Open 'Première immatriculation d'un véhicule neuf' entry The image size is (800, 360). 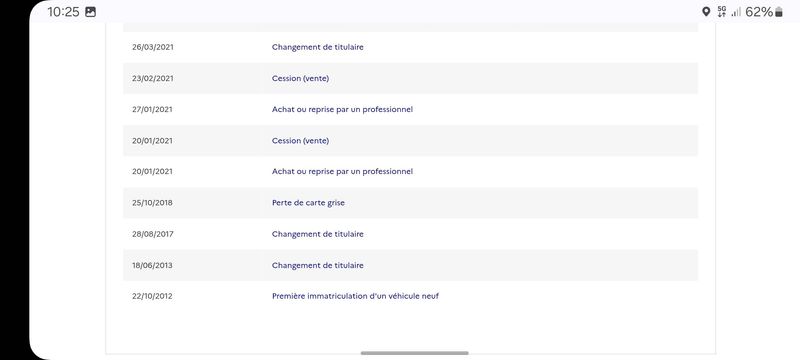click(355, 296)
